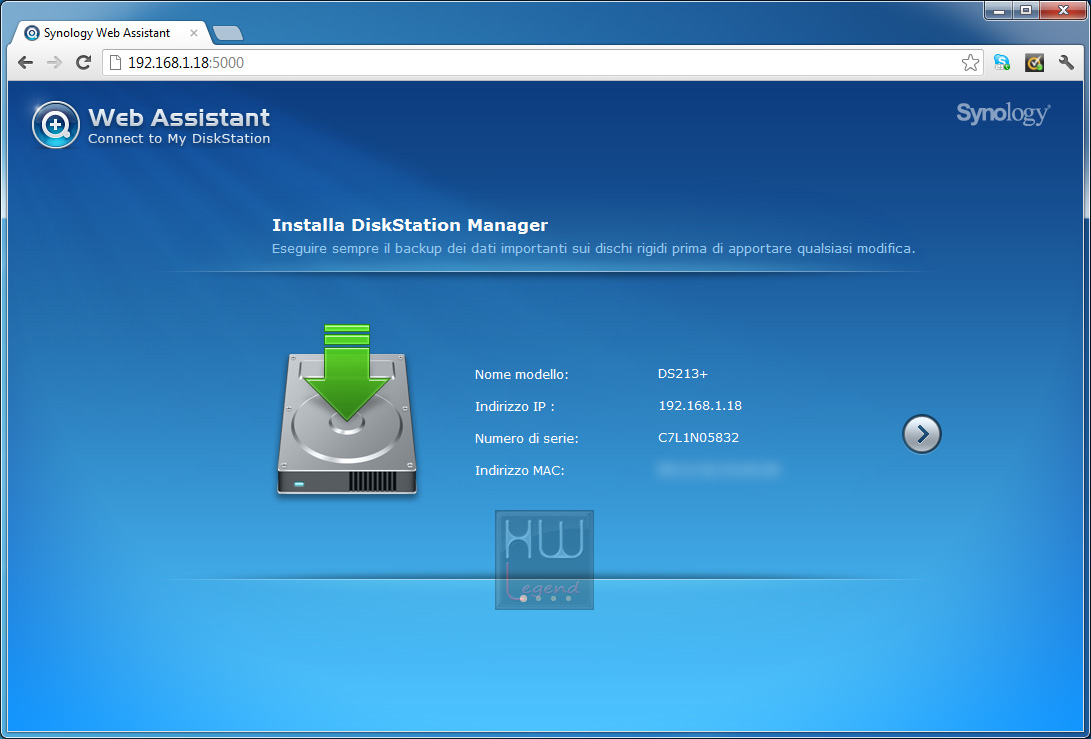Click the Synology brand logo
1091x739 pixels.
coord(1003,113)
